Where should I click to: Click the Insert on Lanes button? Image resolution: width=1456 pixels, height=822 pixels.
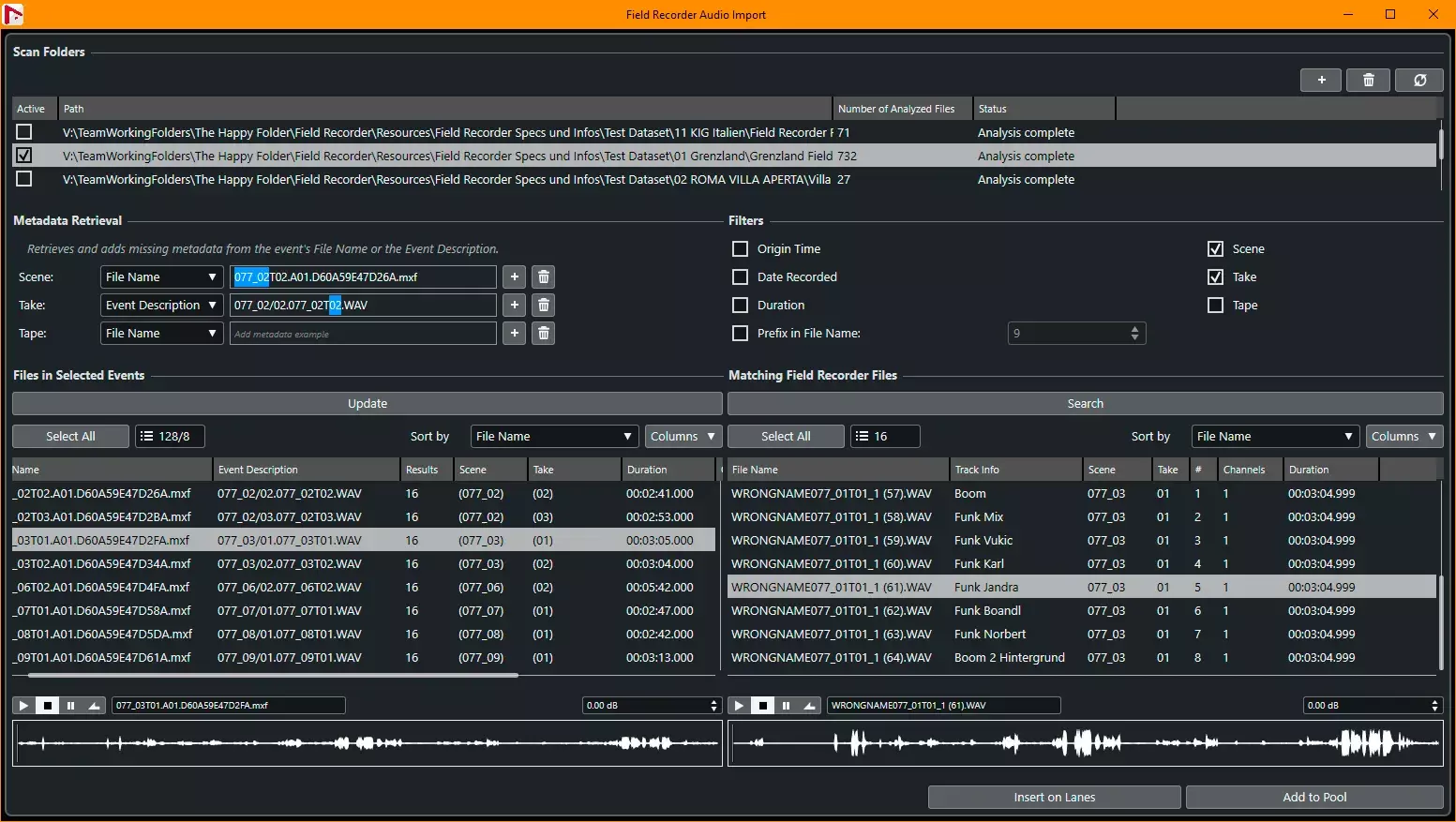coord(1054,798)
